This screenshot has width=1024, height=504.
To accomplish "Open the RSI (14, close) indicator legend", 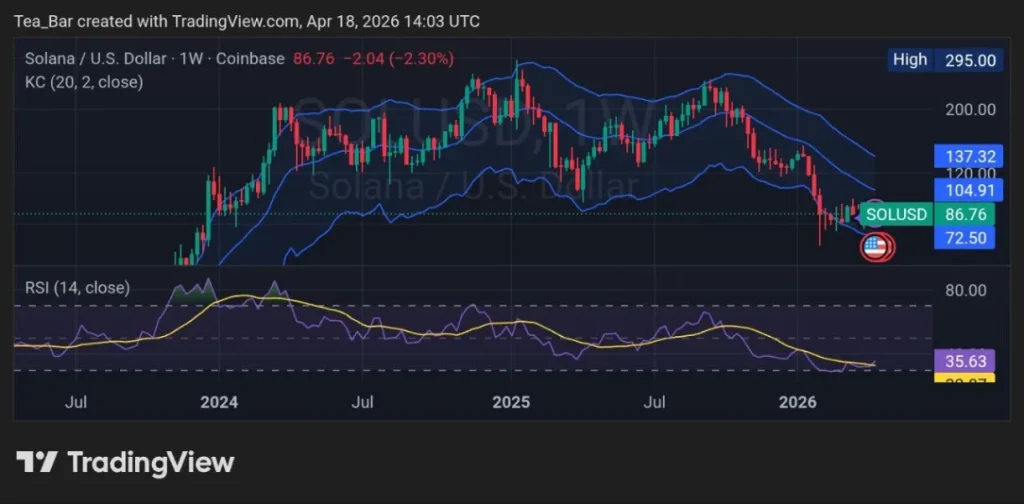I will 77,288.
